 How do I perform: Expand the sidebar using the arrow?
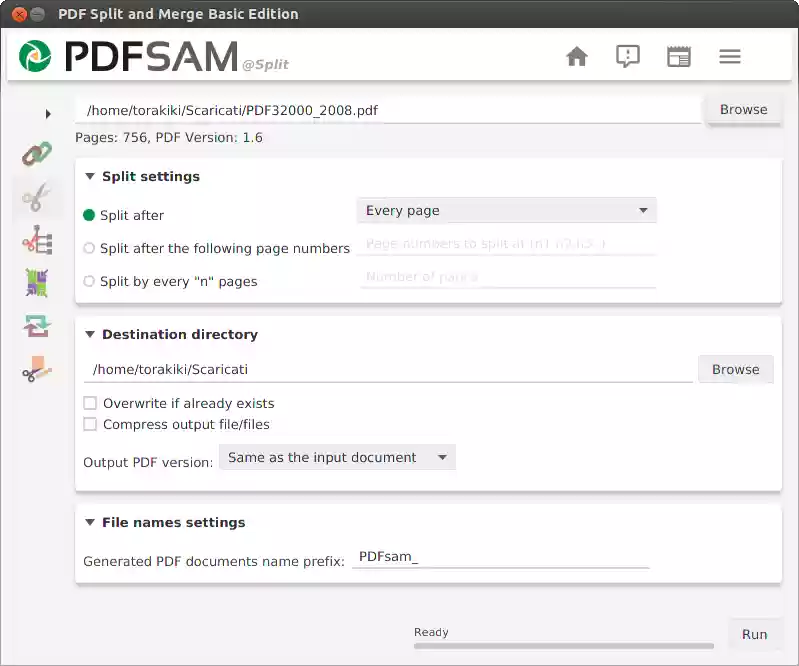(x=48, y=114)
